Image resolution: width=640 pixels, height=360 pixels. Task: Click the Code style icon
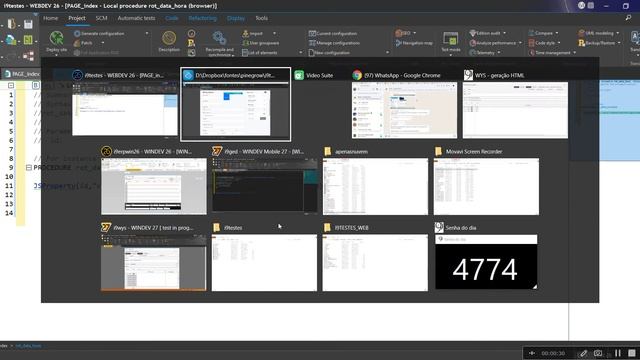point(531,43)
